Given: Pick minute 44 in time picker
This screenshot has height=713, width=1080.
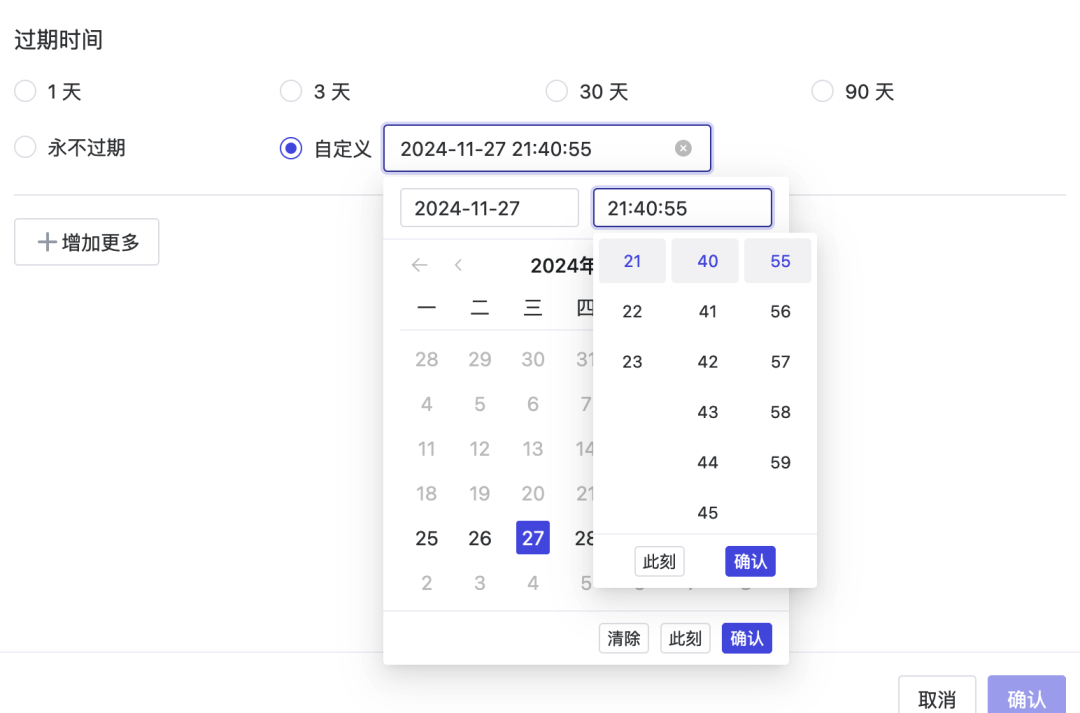Looking at the screenshot, I should (707, 462).
